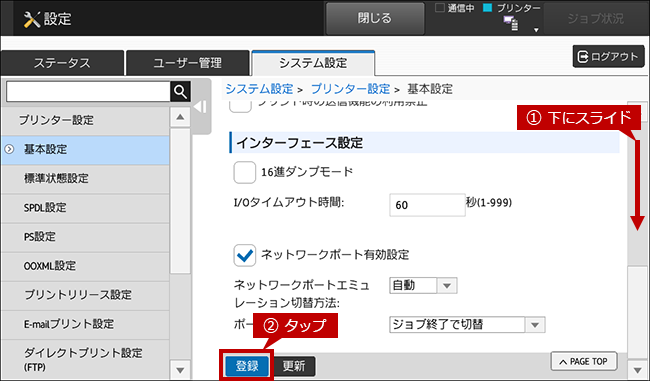Click the 秒(1-999) range text
The width and height of the screenshot is (650, 381).
coord(489,202)
